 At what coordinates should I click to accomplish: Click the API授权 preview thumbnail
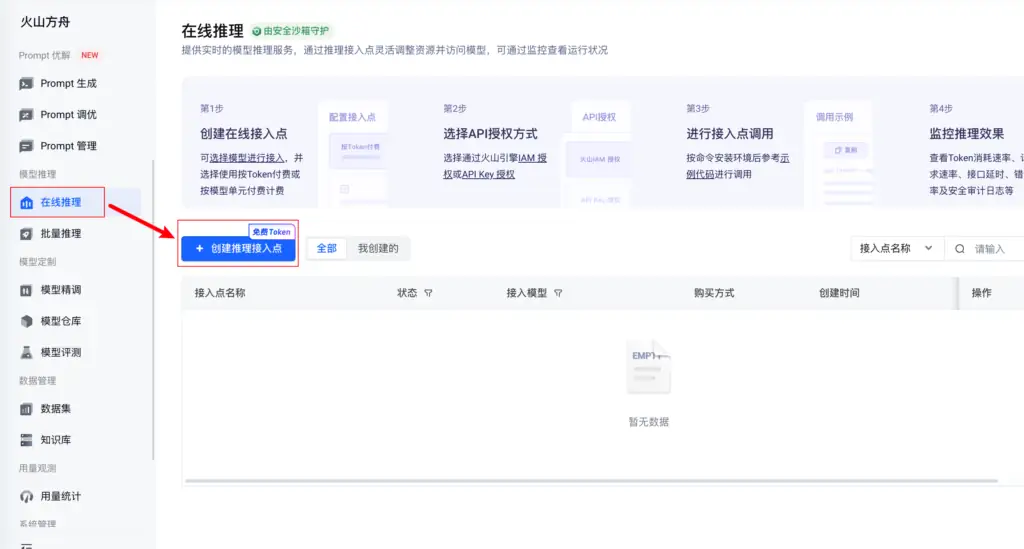pos(600,155)
